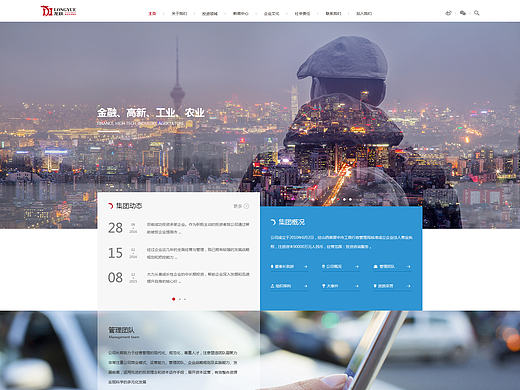Select the last hero banner slide dot
Viewport: 520px width, 390px height.
click(350, 199)
